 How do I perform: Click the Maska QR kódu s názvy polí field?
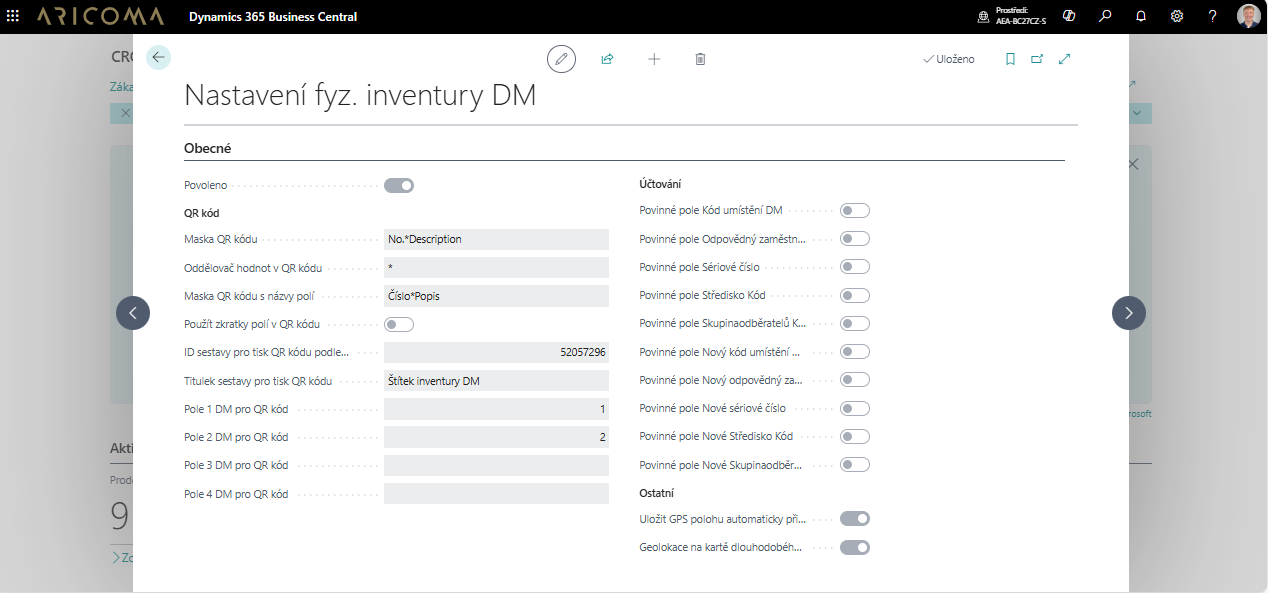click(x=496, y=296)
